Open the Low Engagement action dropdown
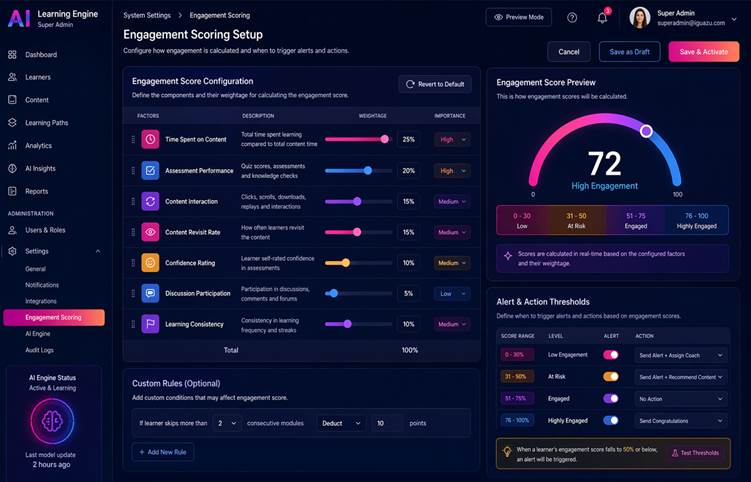Screen dimensions: 751x482 (x=681, y=355)
